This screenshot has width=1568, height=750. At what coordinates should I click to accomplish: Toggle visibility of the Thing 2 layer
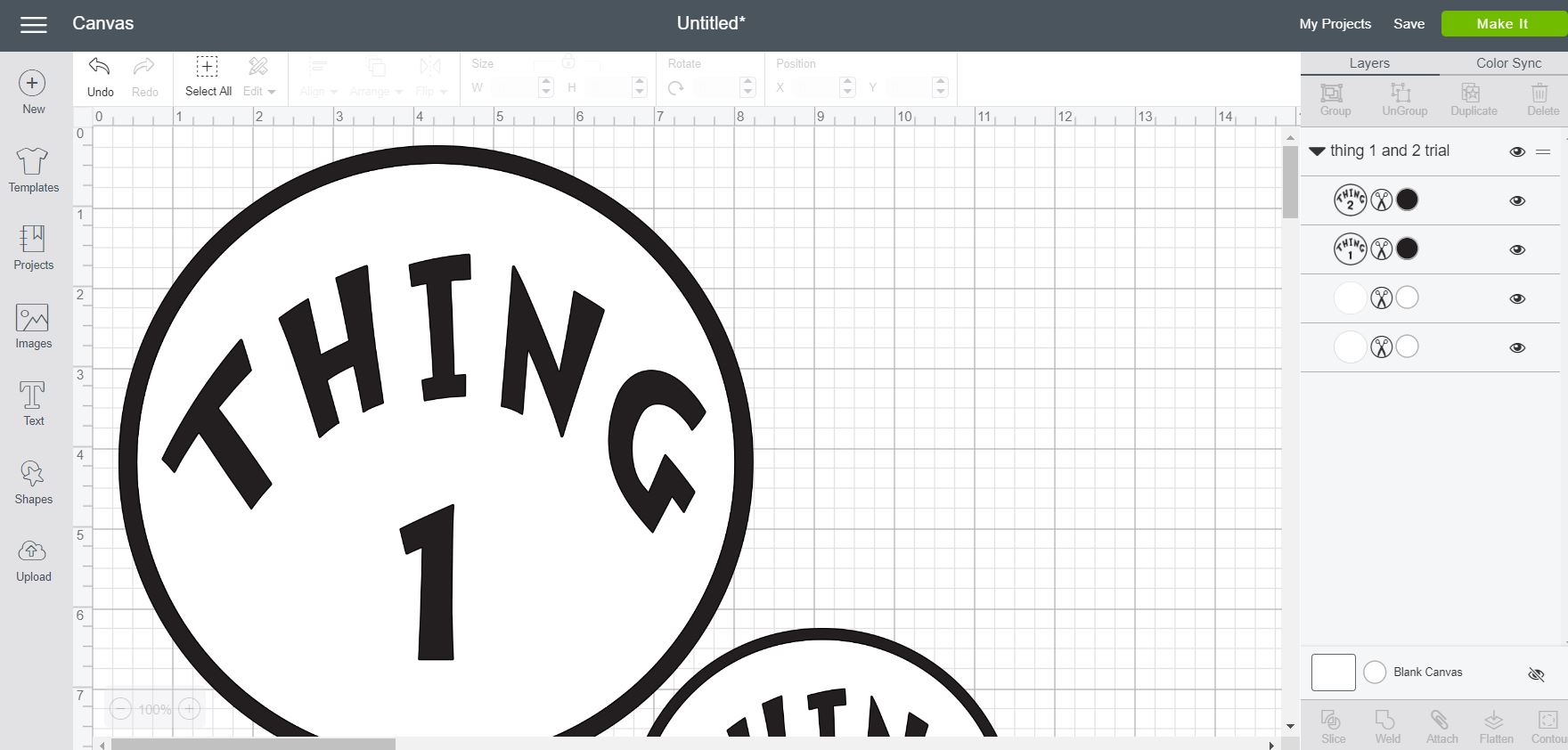1517,200
